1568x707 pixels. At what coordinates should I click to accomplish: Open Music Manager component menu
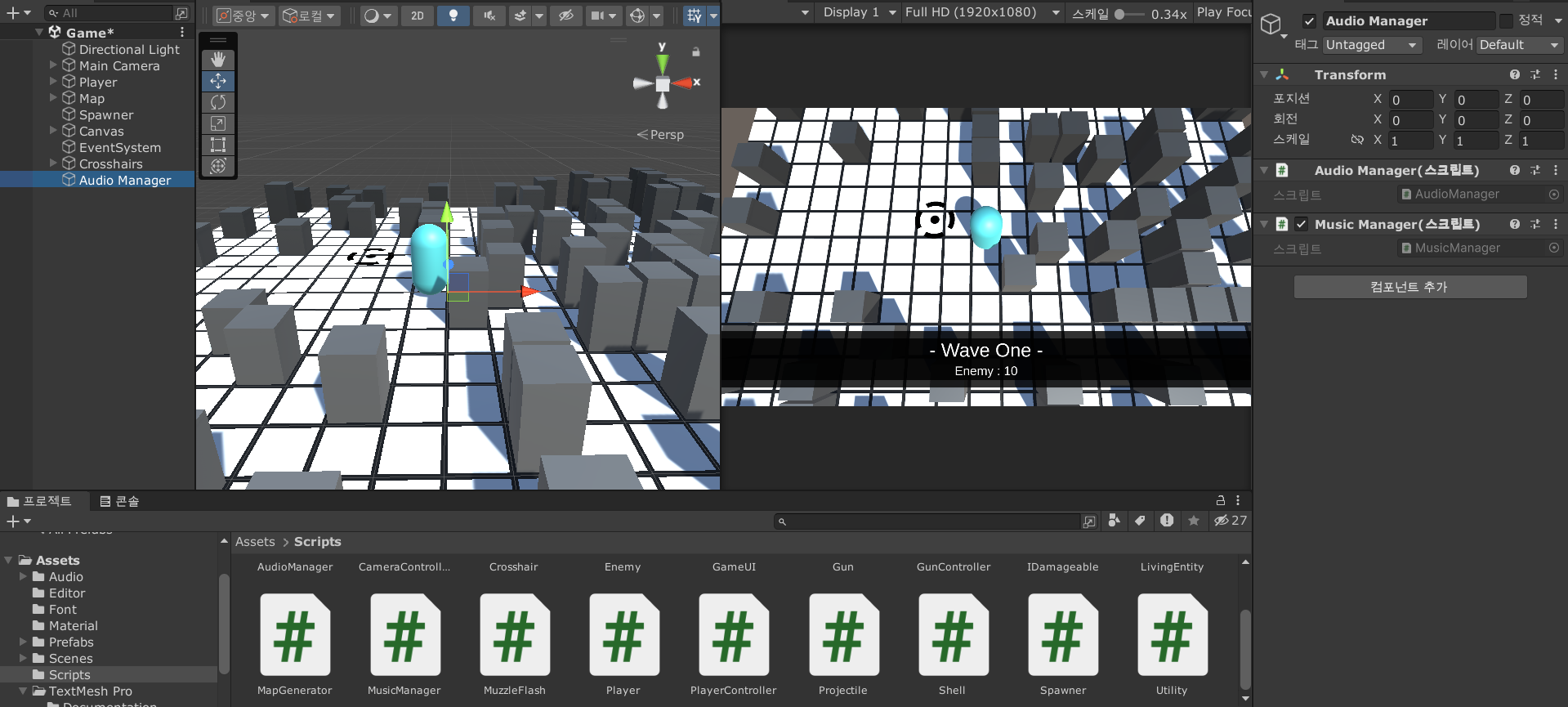[1556, 224]
